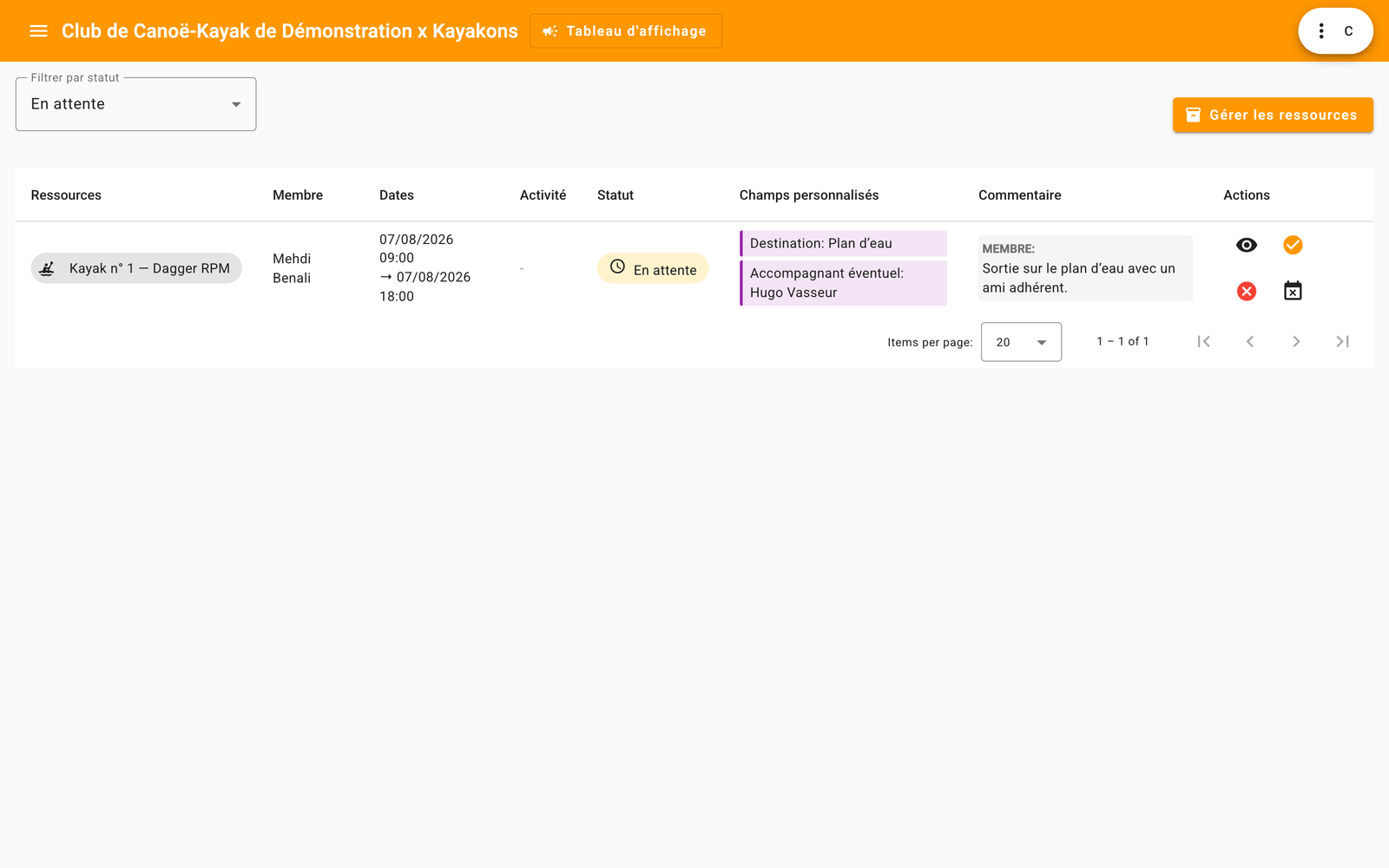Click the Statut column header

coord(616,195)
